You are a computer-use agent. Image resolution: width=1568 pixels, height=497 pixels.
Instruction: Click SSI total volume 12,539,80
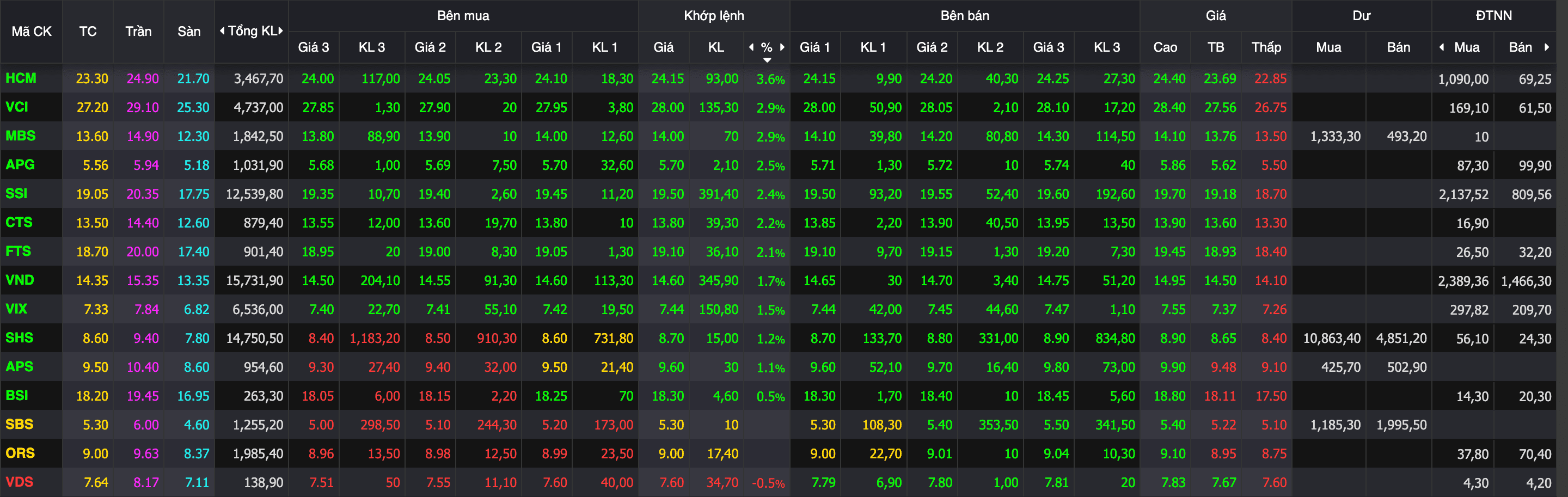254,194
